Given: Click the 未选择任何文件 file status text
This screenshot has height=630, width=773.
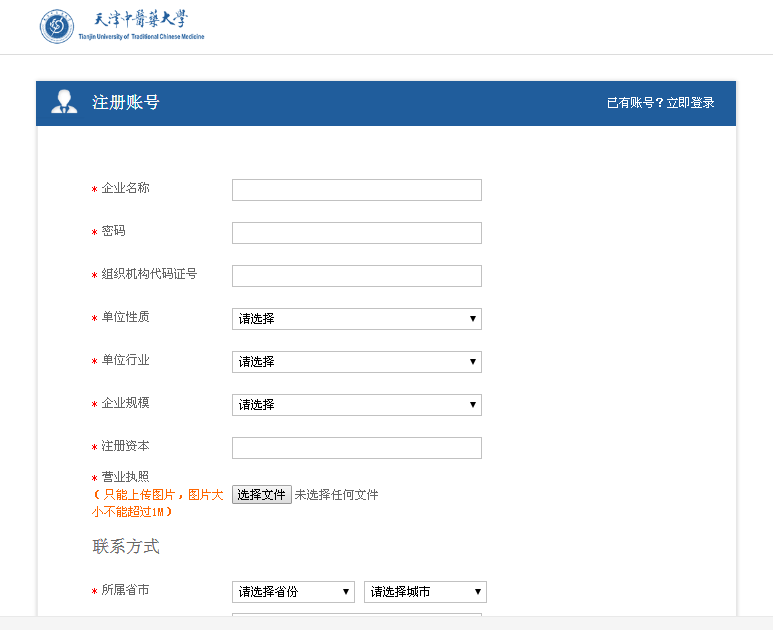Looking at the screenshot, I should tap(336, 495).
